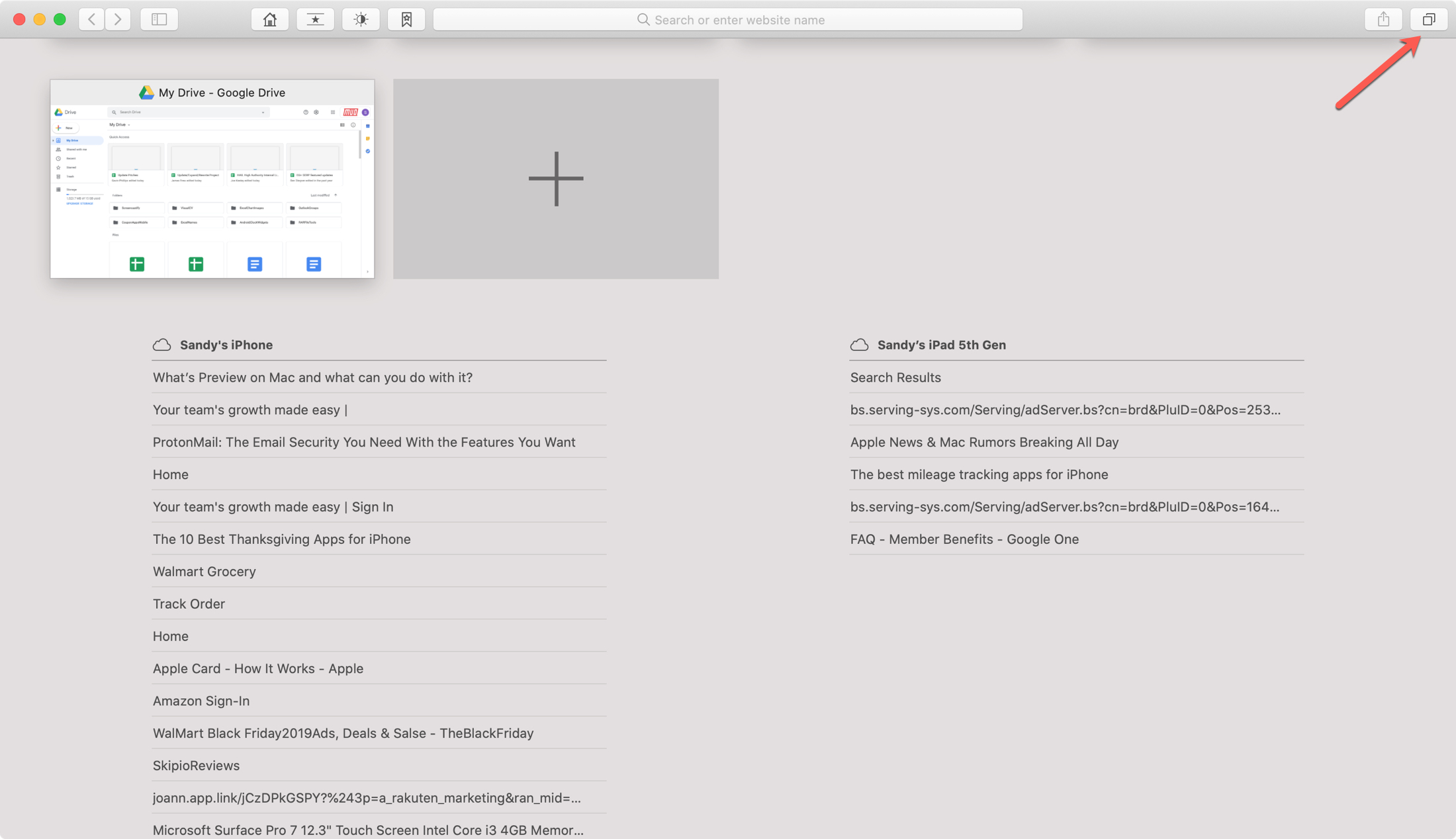Image resolution: width=1456 pixels, height=839 pixels.
Task: Click the Top Sites star toolbar icon
Action: pos(316,19)
